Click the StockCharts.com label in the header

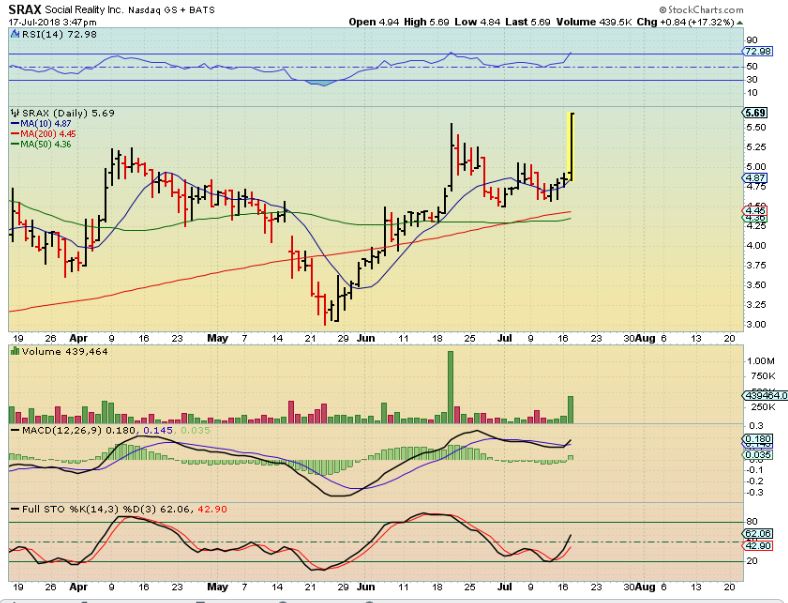click(x=702, y=10)
